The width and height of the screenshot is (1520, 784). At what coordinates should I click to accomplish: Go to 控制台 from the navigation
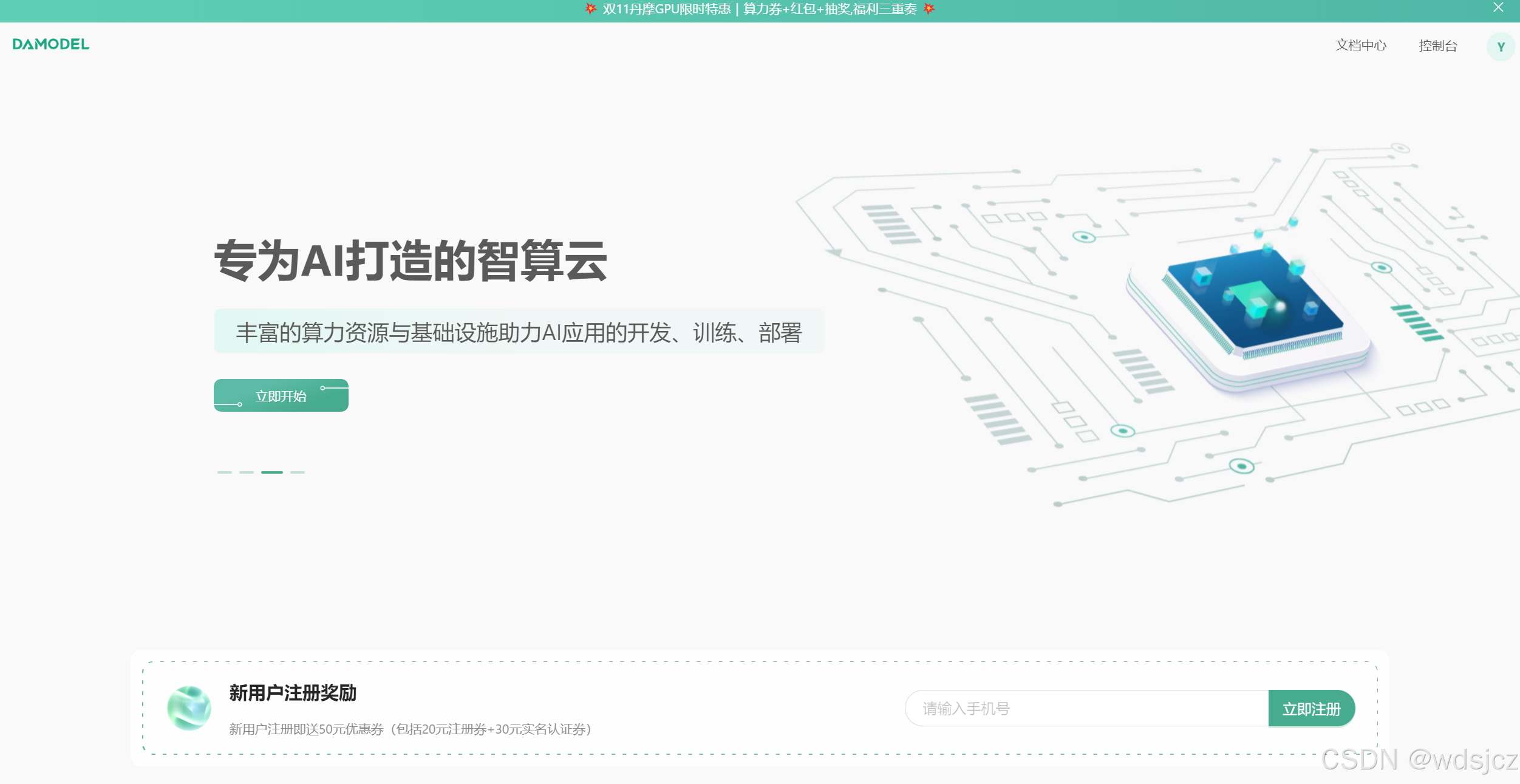click(1437, 46)
